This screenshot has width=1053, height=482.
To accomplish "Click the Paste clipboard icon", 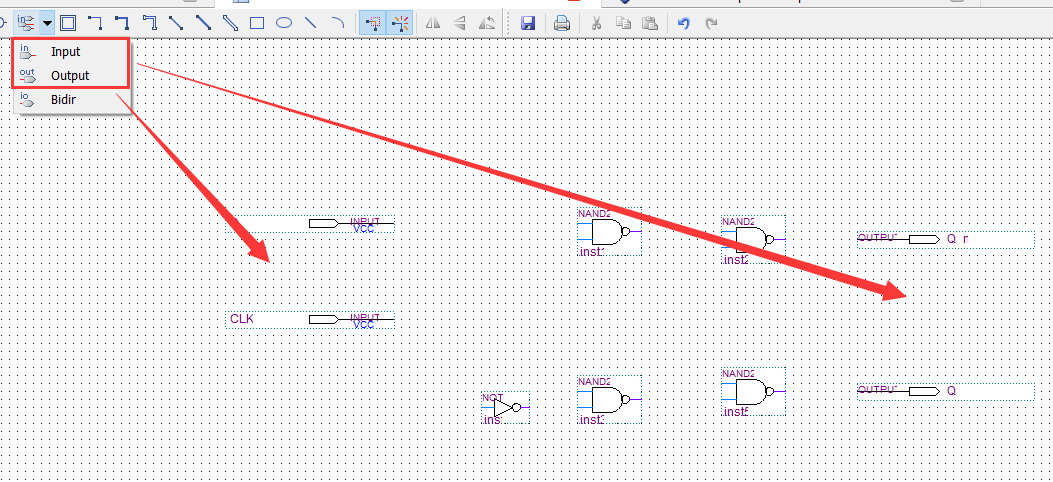I will click(x=649, y=23).
